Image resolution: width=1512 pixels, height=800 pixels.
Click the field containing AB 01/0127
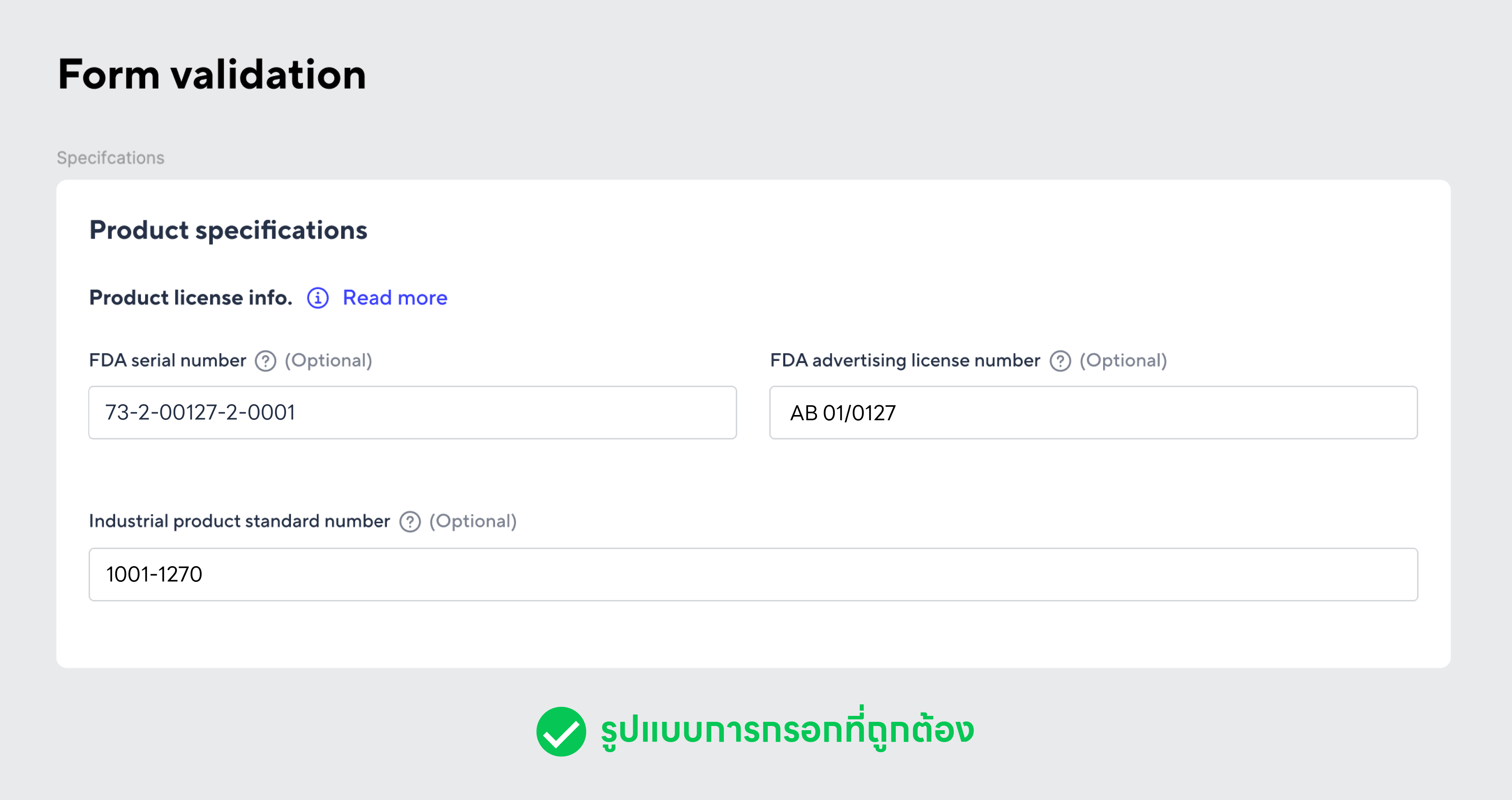click(1093, 412)
